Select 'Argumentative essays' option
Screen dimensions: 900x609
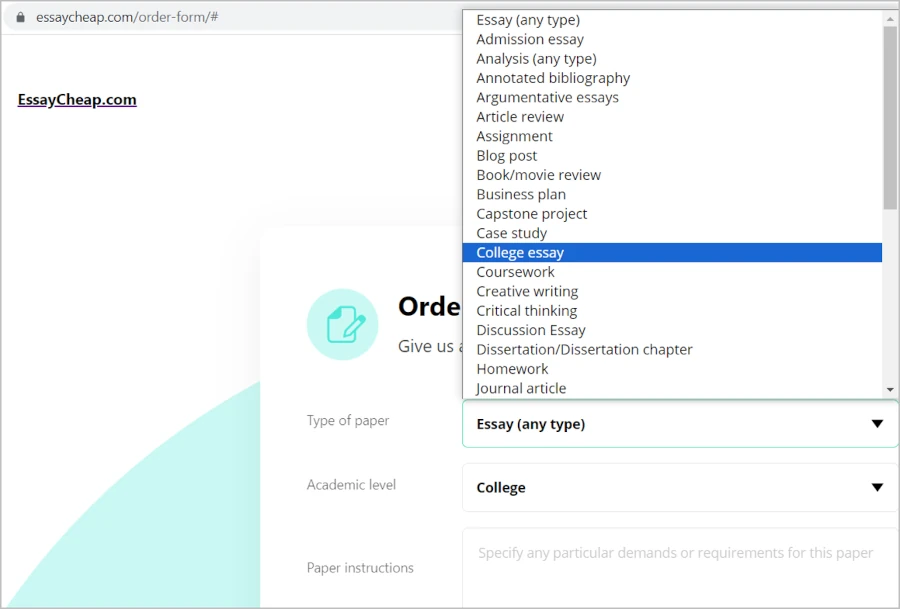(672, 98)
